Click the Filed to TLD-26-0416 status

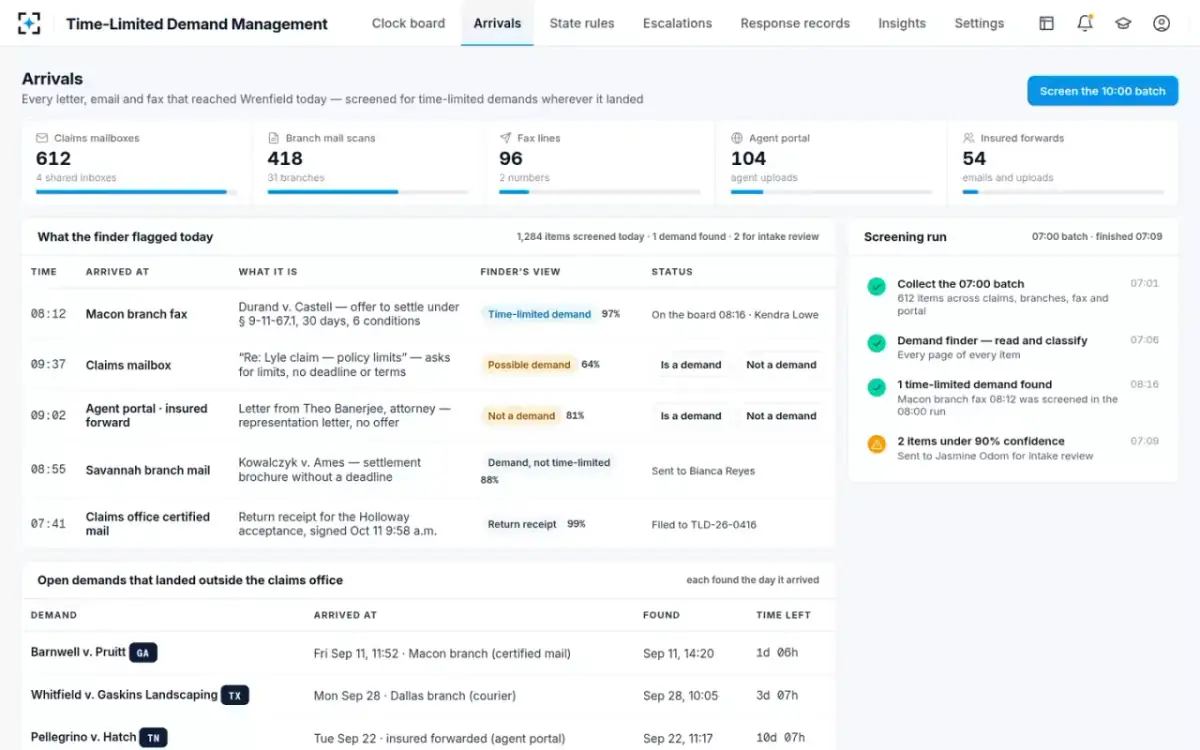click(x=704, y=524)
